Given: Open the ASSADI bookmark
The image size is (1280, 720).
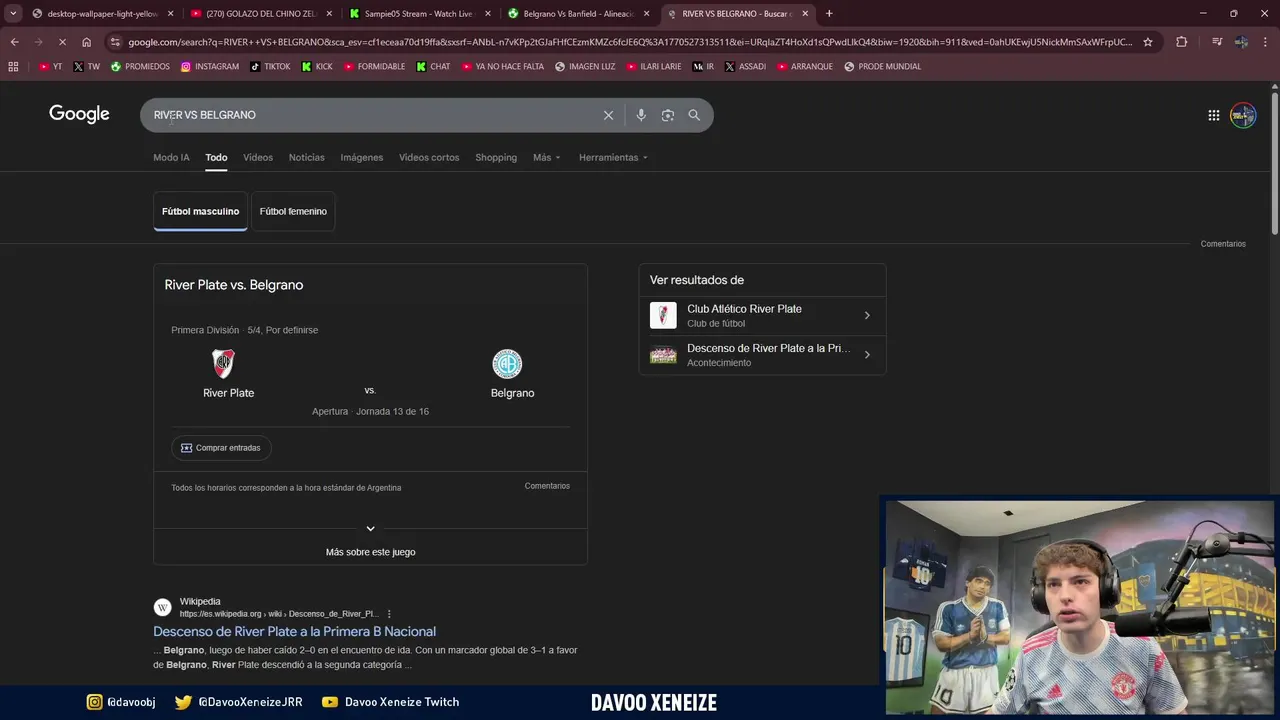Looking at the screenshot, I should click(745, 67).
